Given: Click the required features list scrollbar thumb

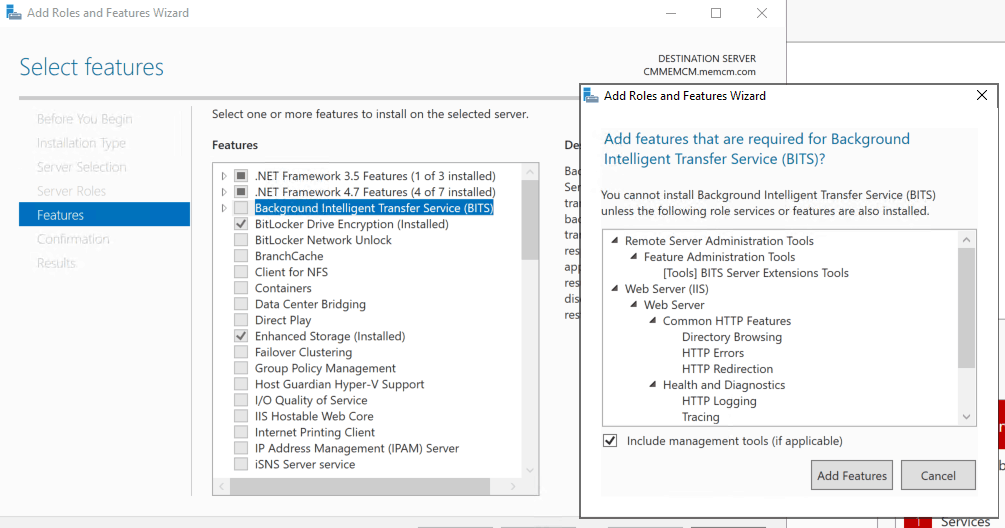Looking at the screenshot, I should click(967, 308).
